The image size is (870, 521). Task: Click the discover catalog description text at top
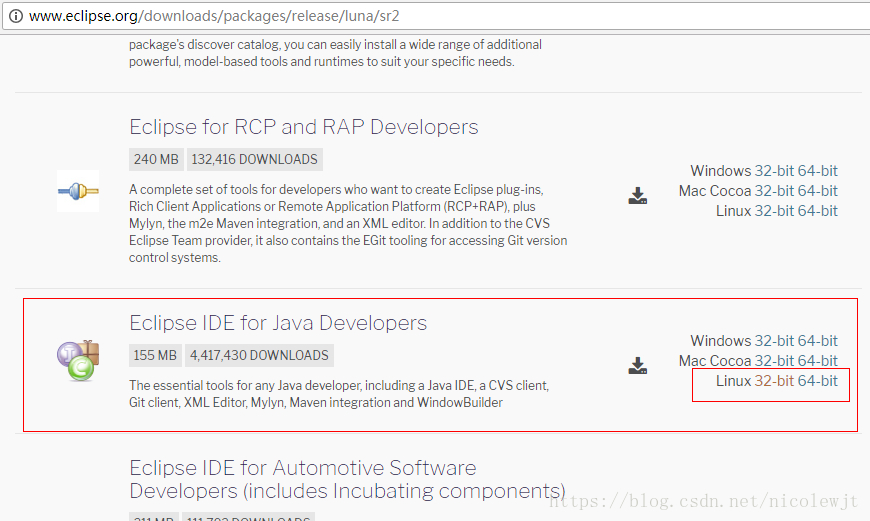(x=336, y=53)
